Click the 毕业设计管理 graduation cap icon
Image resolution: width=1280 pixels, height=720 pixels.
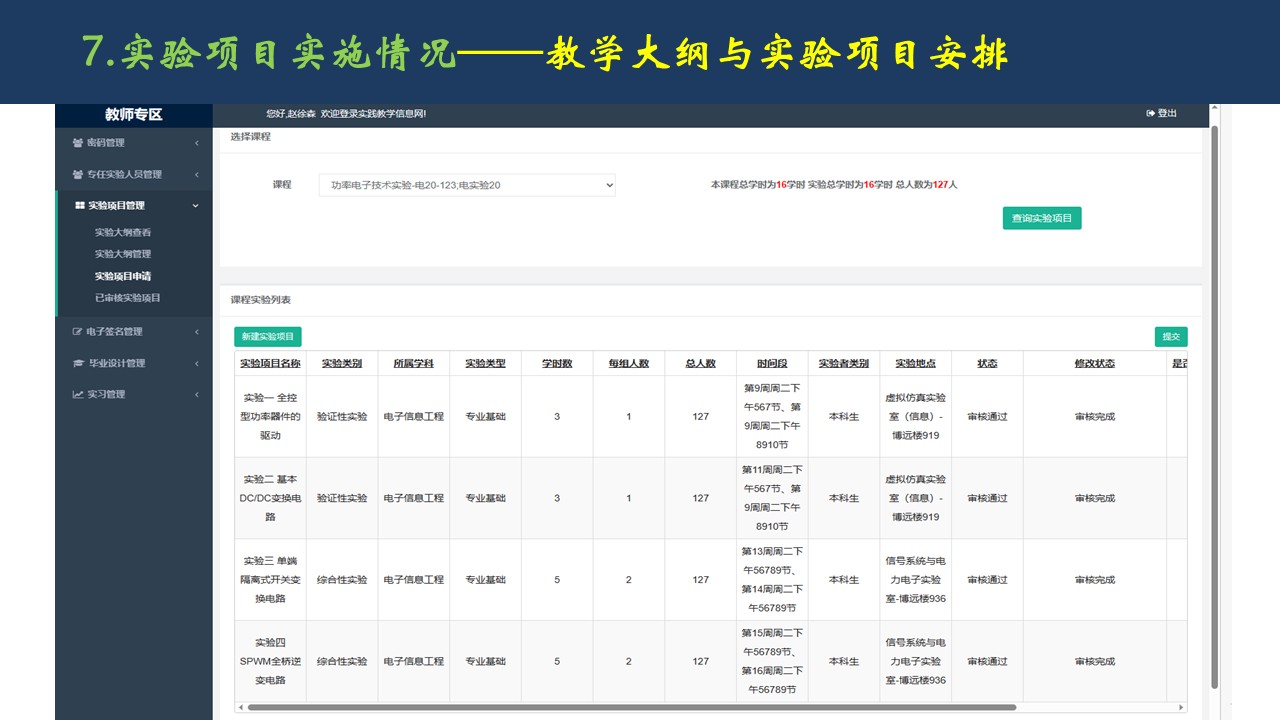[x=78, y=363]
